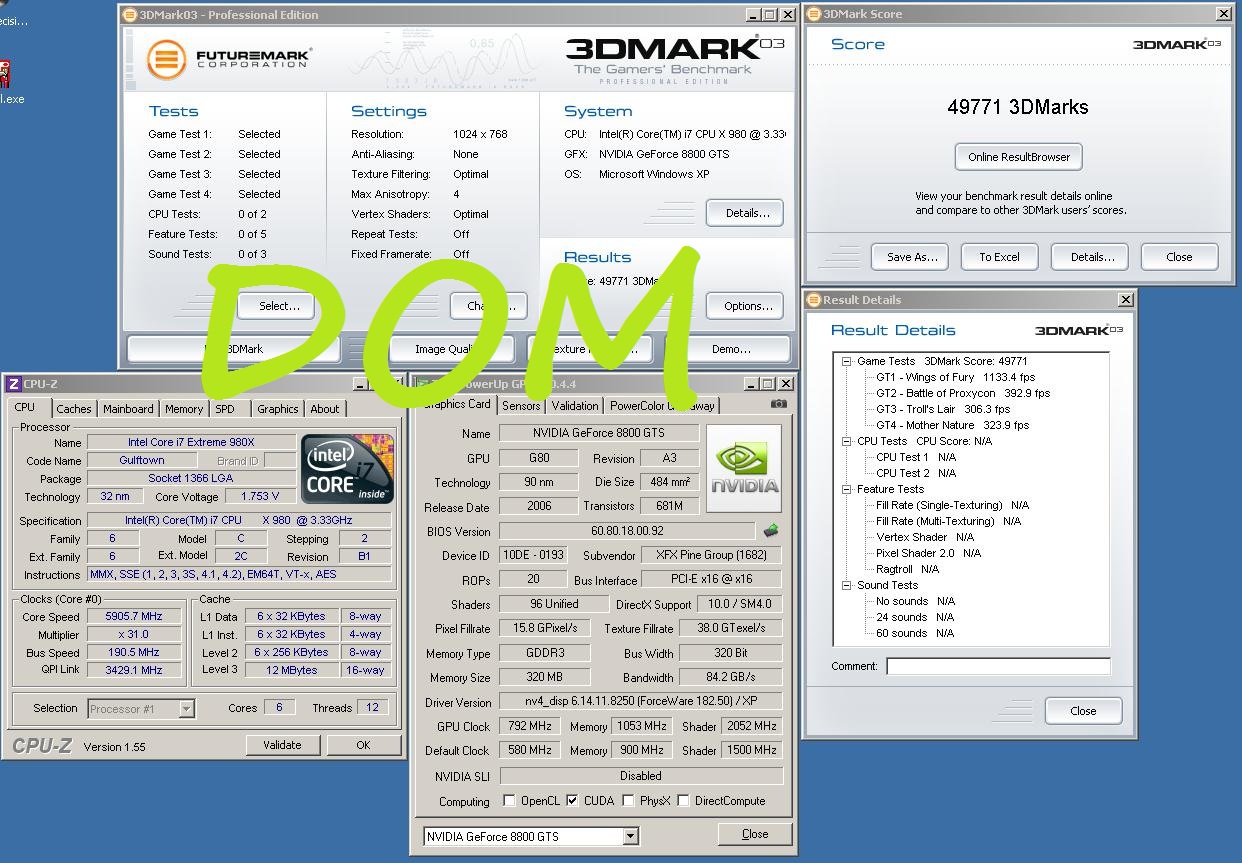This screenshot has width=1242, height=863.
Task: Click the Online ResultBrowser button
Action: click(x=1018, y=157)
